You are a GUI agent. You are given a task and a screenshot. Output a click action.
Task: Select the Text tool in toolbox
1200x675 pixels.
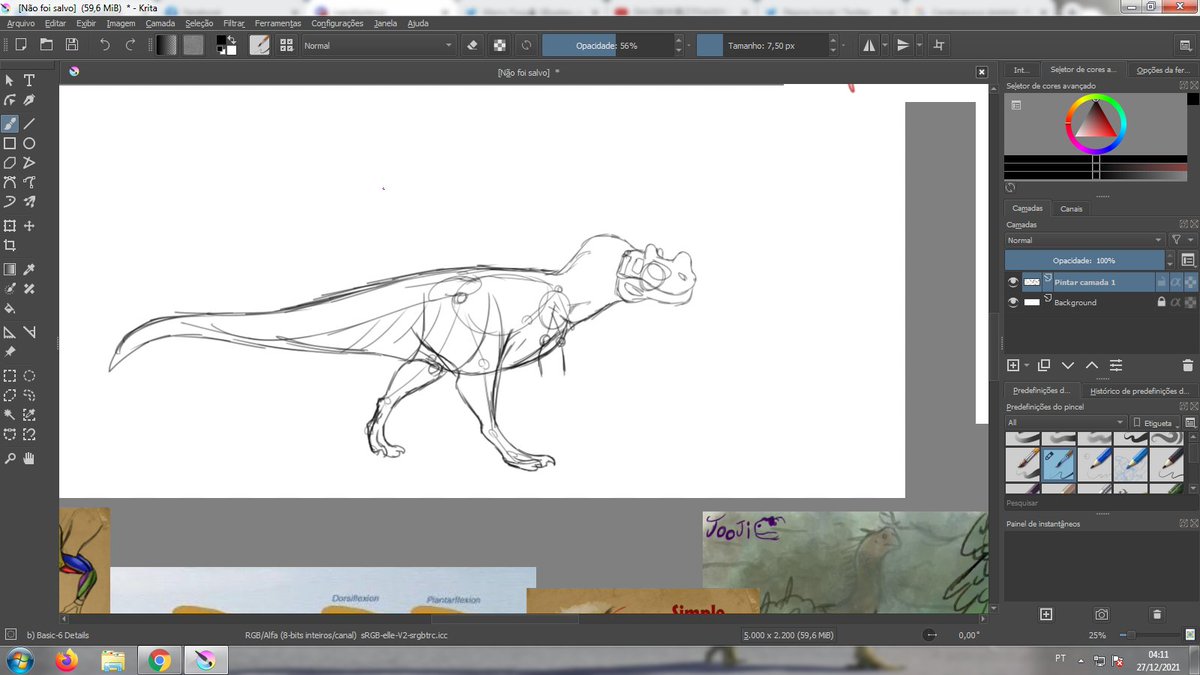point(29,80)
